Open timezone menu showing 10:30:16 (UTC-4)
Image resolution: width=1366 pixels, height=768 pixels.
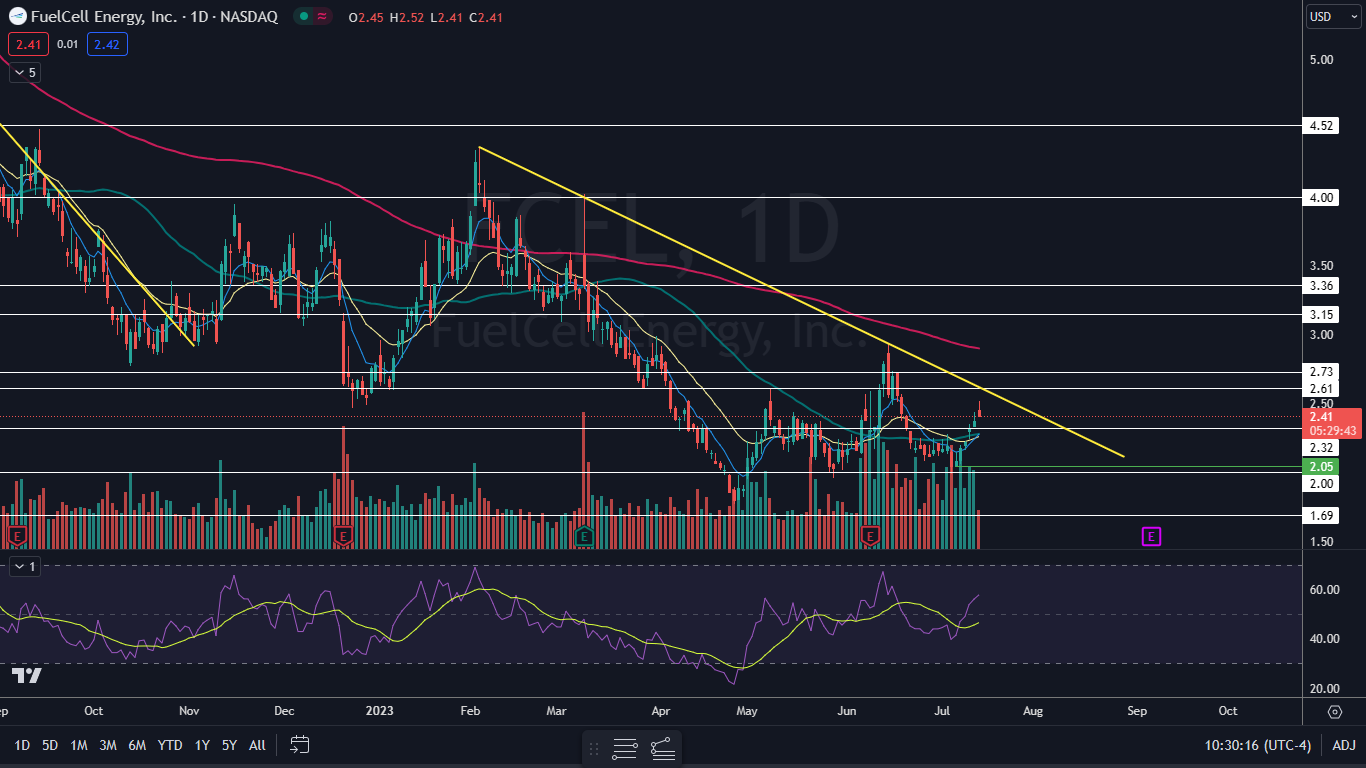(x=1258, y=745)
